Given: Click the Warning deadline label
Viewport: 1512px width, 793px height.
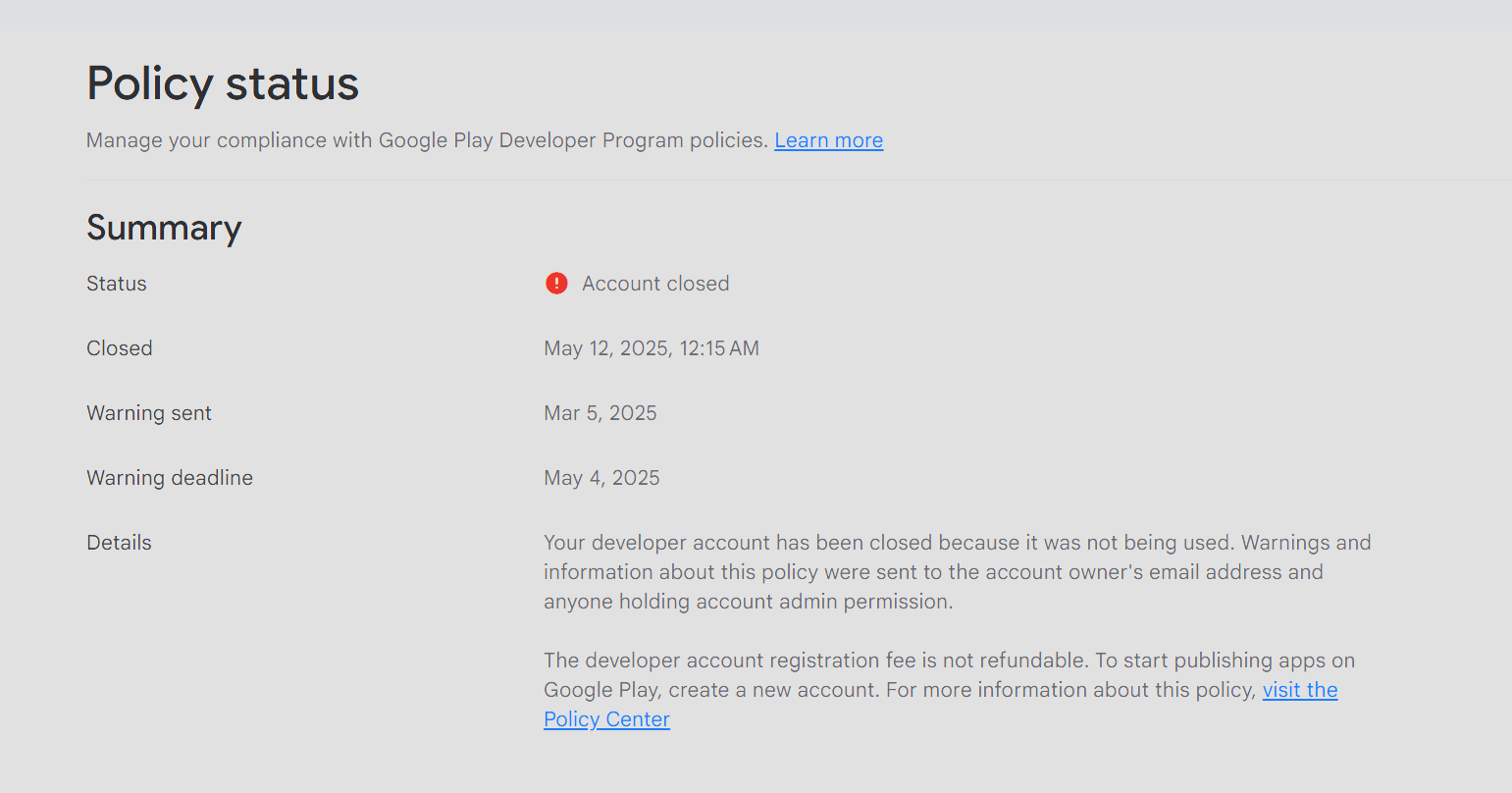Looking at the screenshot, I should pos(170,477).
